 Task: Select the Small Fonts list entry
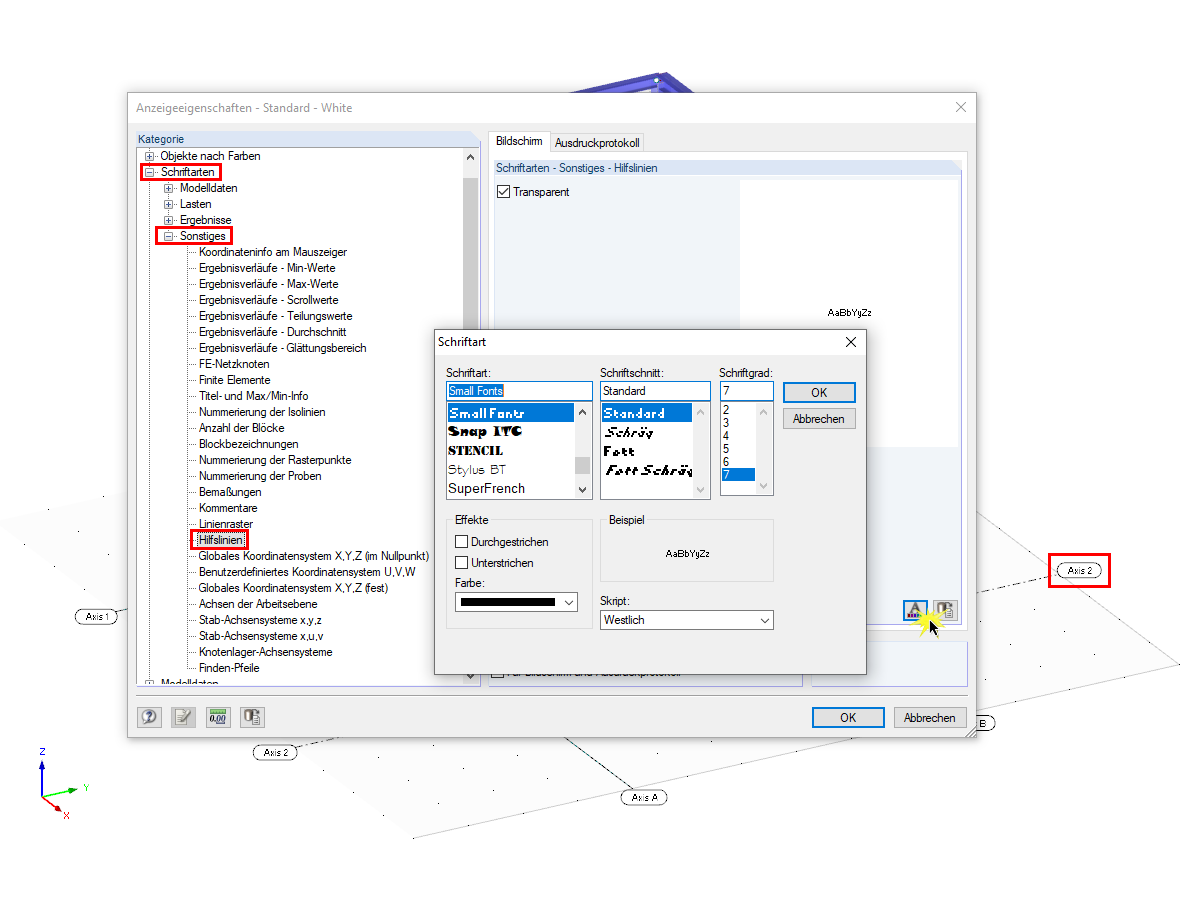[510, 413]
